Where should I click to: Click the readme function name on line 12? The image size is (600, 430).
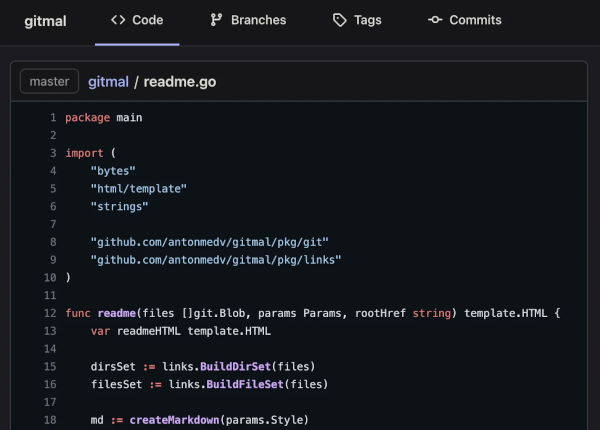115,314
